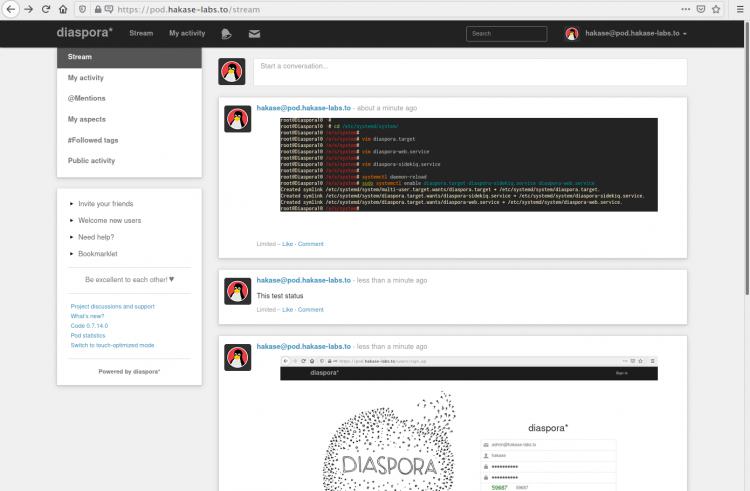Click the header Search field
The height and width of the screenshot is (491, 750).
click(506, 33)
